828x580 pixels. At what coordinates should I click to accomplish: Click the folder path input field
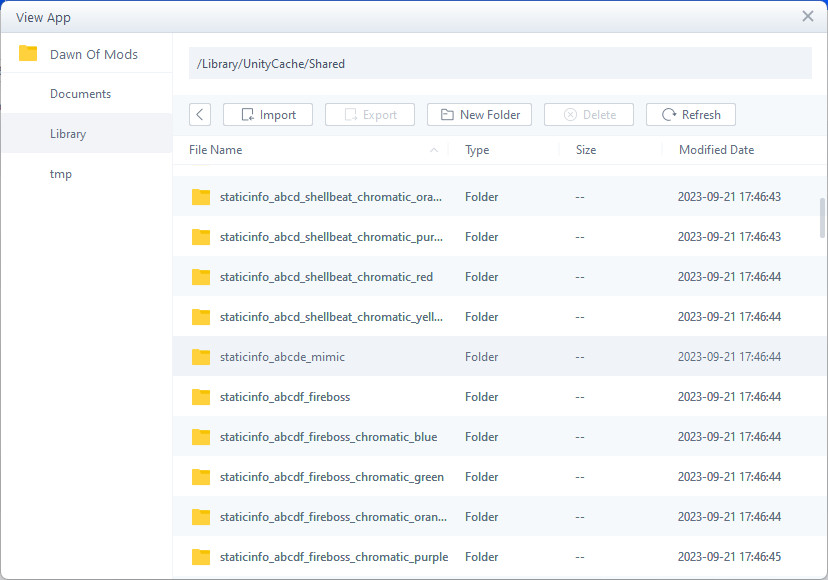tap(500, 64)
